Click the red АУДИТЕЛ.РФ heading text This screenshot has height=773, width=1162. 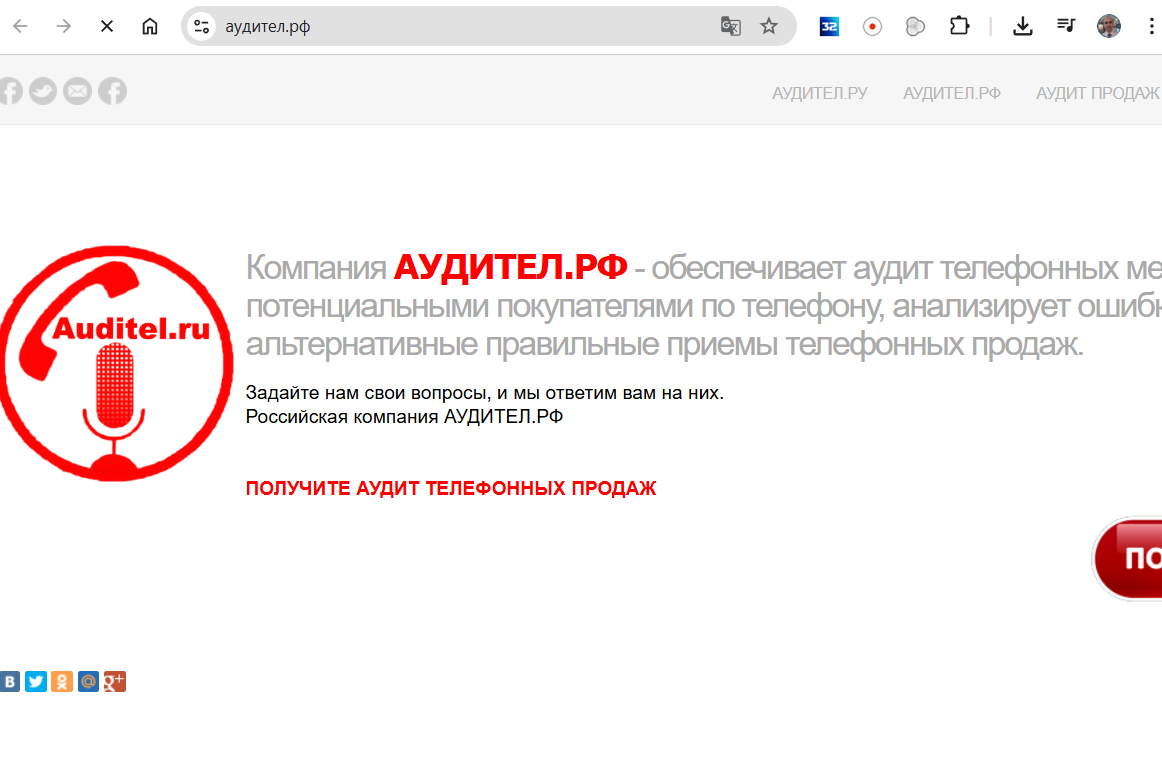(510, 268)
